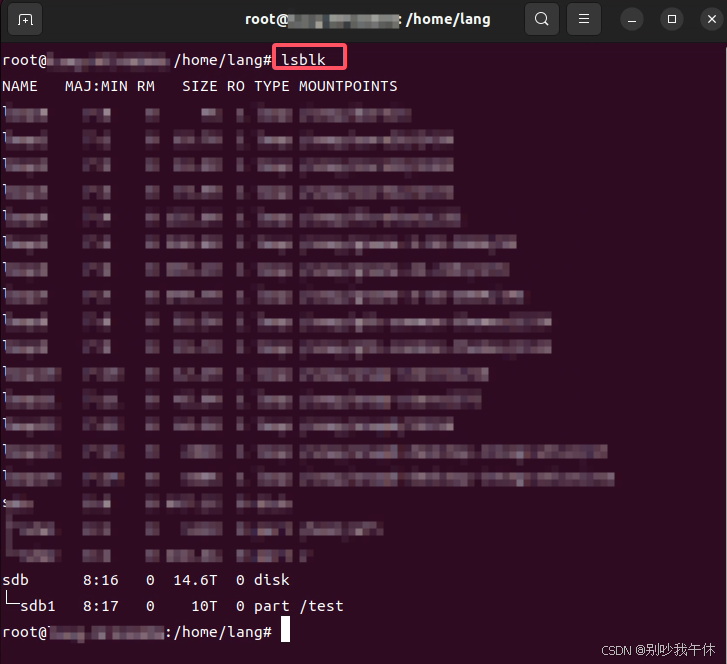
Task: Open a new terminal tab
Action: coord(25,19)
